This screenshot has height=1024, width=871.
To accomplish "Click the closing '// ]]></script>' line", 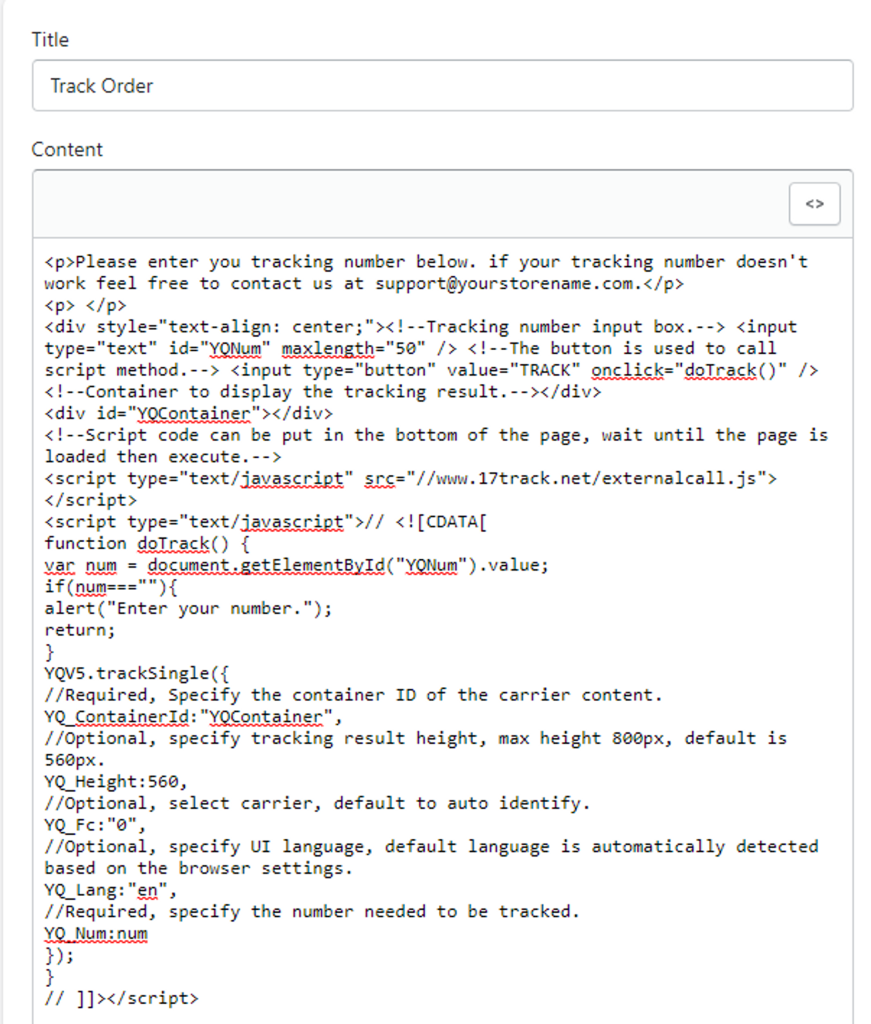I will [x=122, y=998].
